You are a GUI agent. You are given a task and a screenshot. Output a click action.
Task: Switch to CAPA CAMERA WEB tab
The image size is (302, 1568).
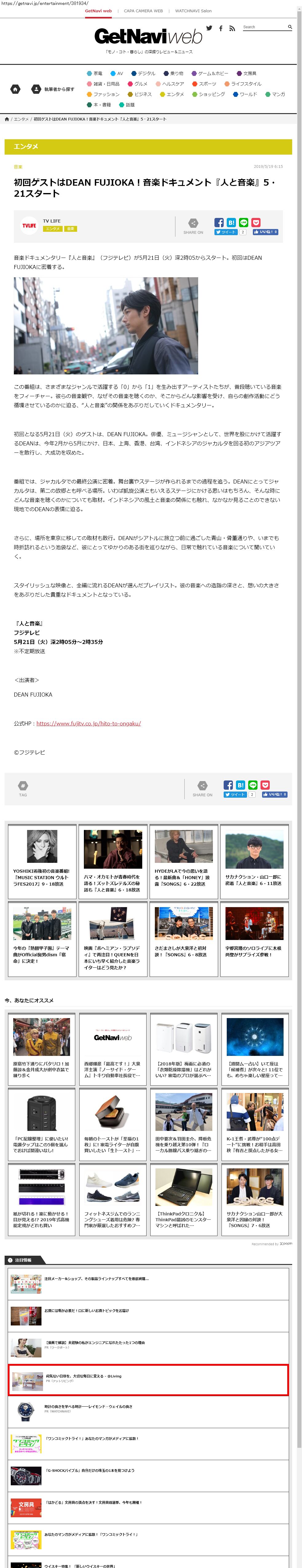pos(143,11)
